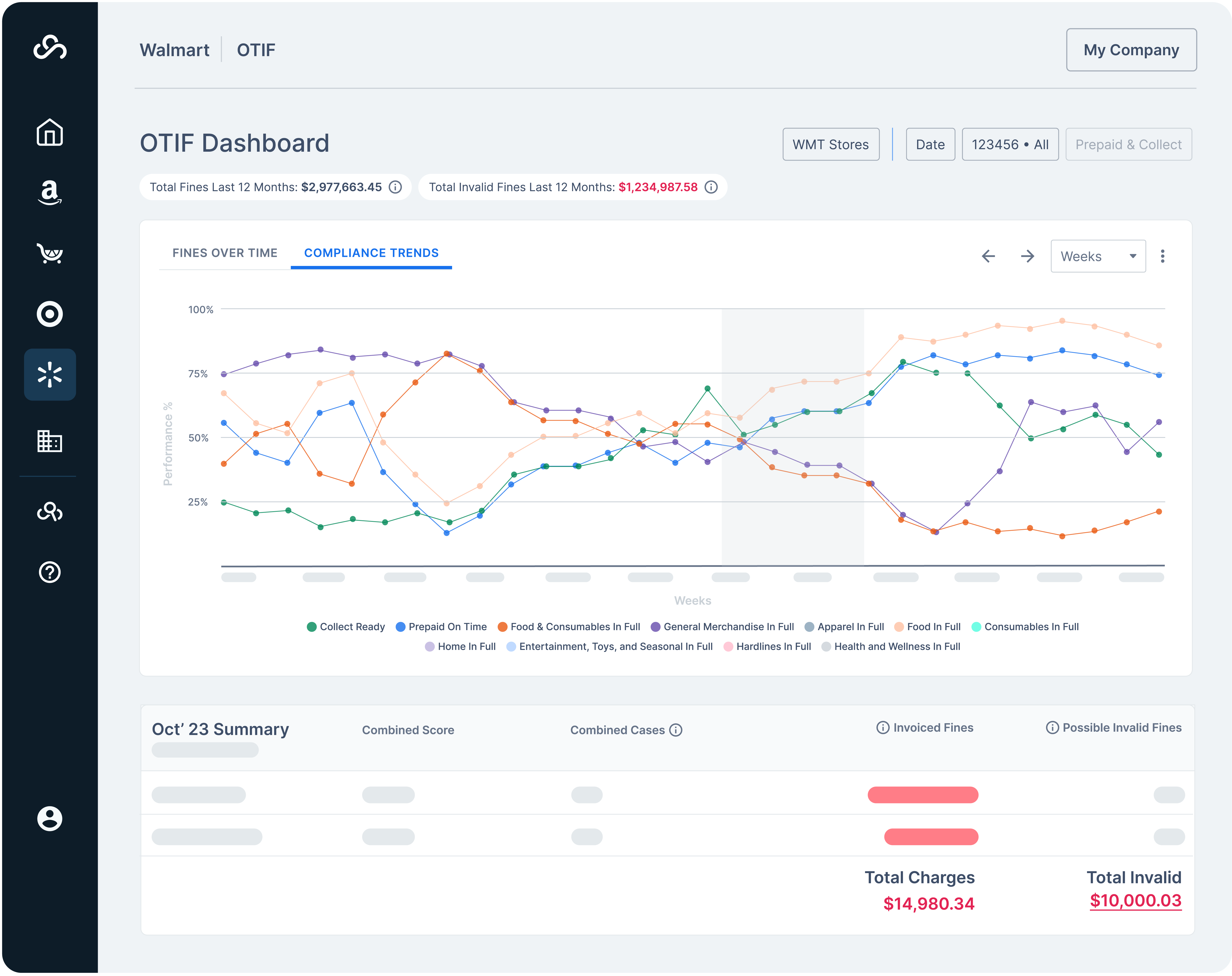The height and width of the screenshot is (976, 1232).
Task: Toggle Collect Ready legend series
Action: (x=346, y=627)
